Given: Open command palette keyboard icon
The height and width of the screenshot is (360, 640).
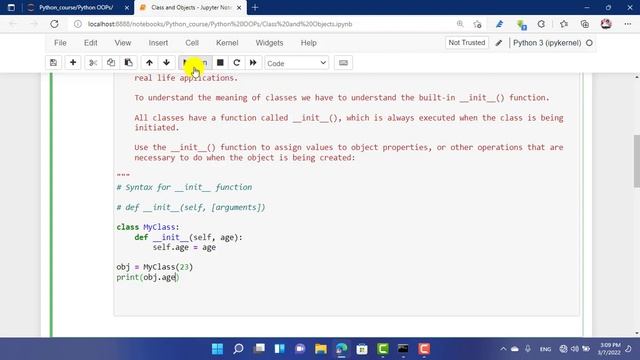Looking at the screenshot, I should (x=343, y=63).
